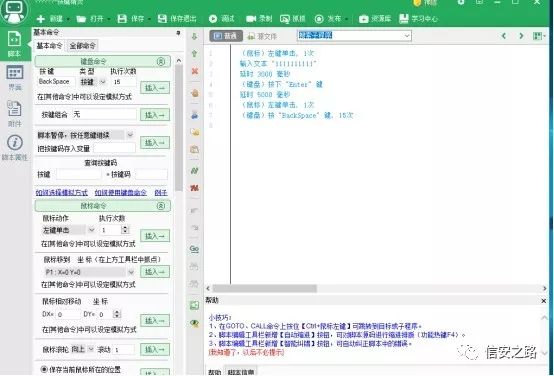
Task: Click the red uncomment icon in vertical toolbar
Action: point(194,188)
